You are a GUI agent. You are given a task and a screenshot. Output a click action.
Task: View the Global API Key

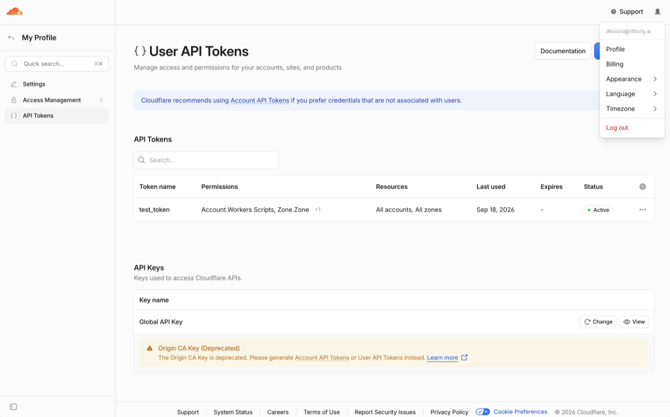pos(634,322)
